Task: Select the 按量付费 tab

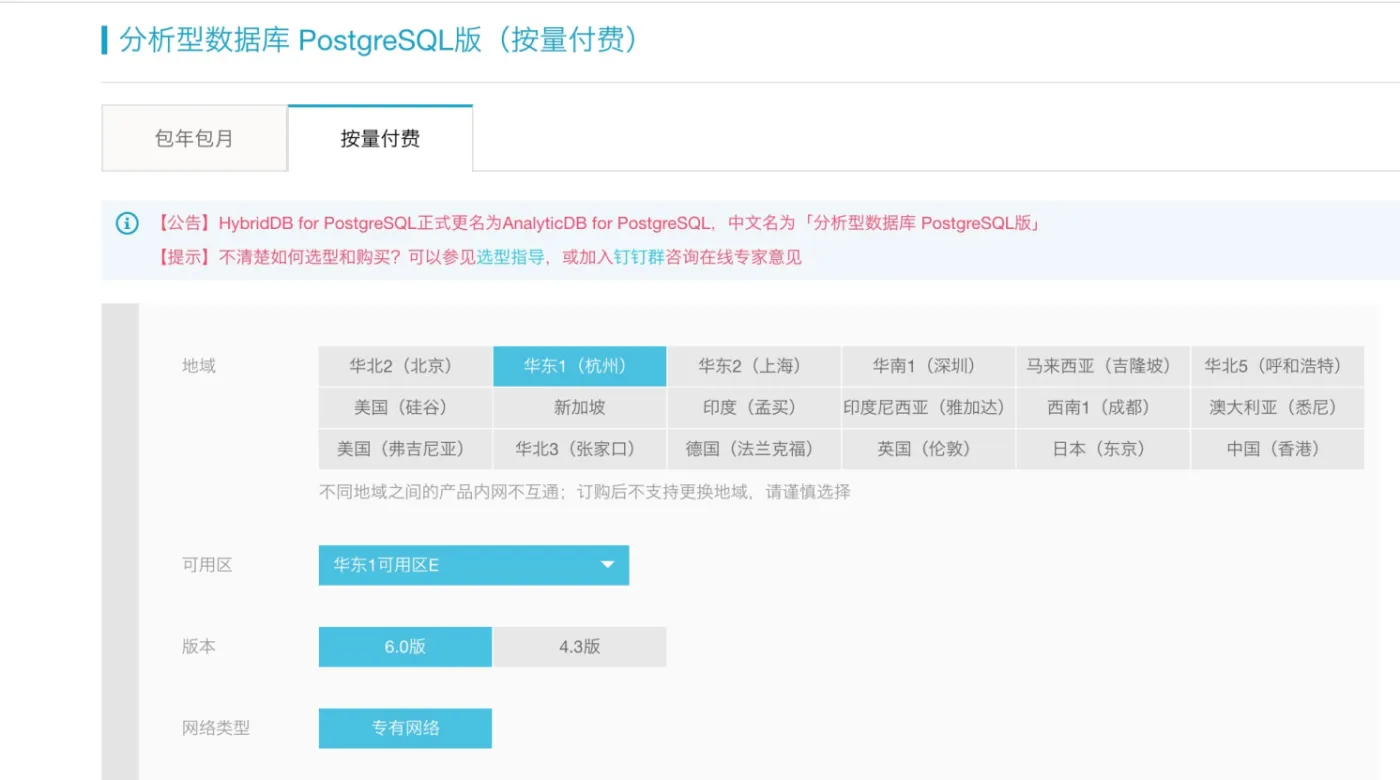Action: (x=380, y=138)
